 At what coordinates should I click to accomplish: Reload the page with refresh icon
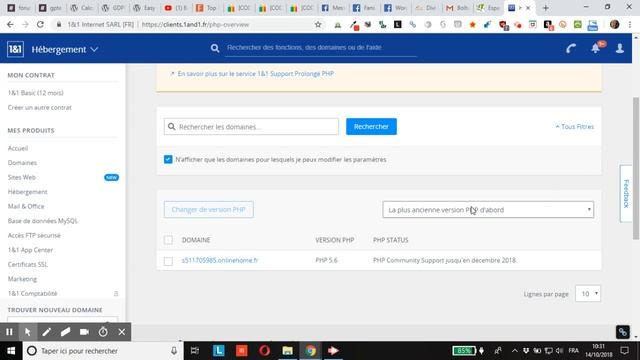tap(40, 24)
